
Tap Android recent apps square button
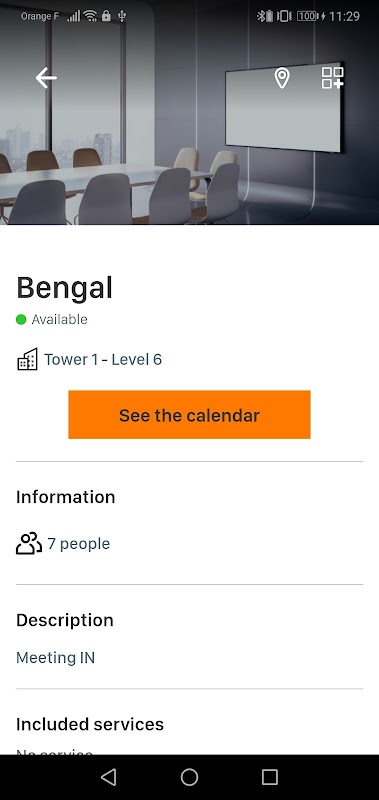[270, 777]
